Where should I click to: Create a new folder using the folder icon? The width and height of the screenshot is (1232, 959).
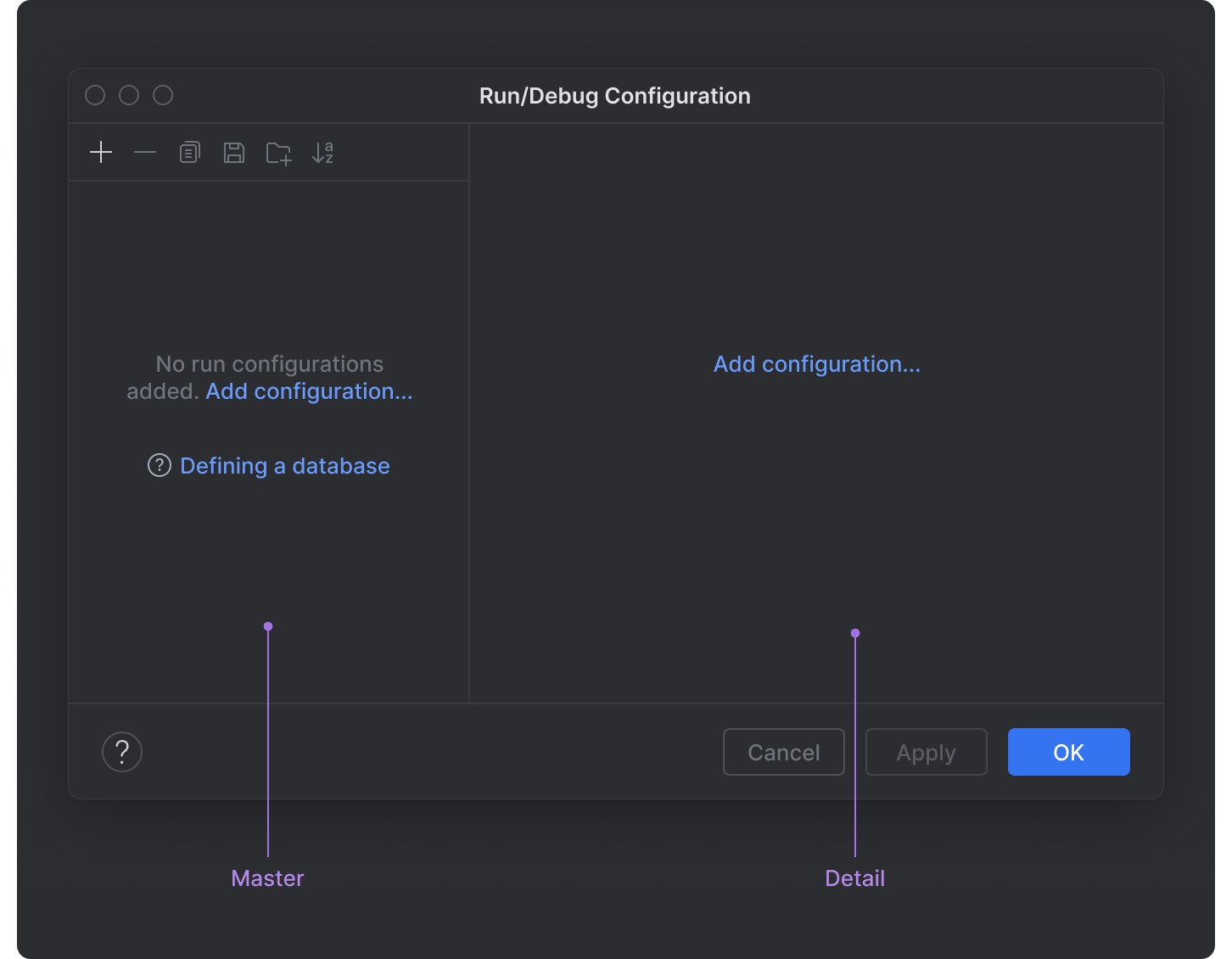point(278,152)
